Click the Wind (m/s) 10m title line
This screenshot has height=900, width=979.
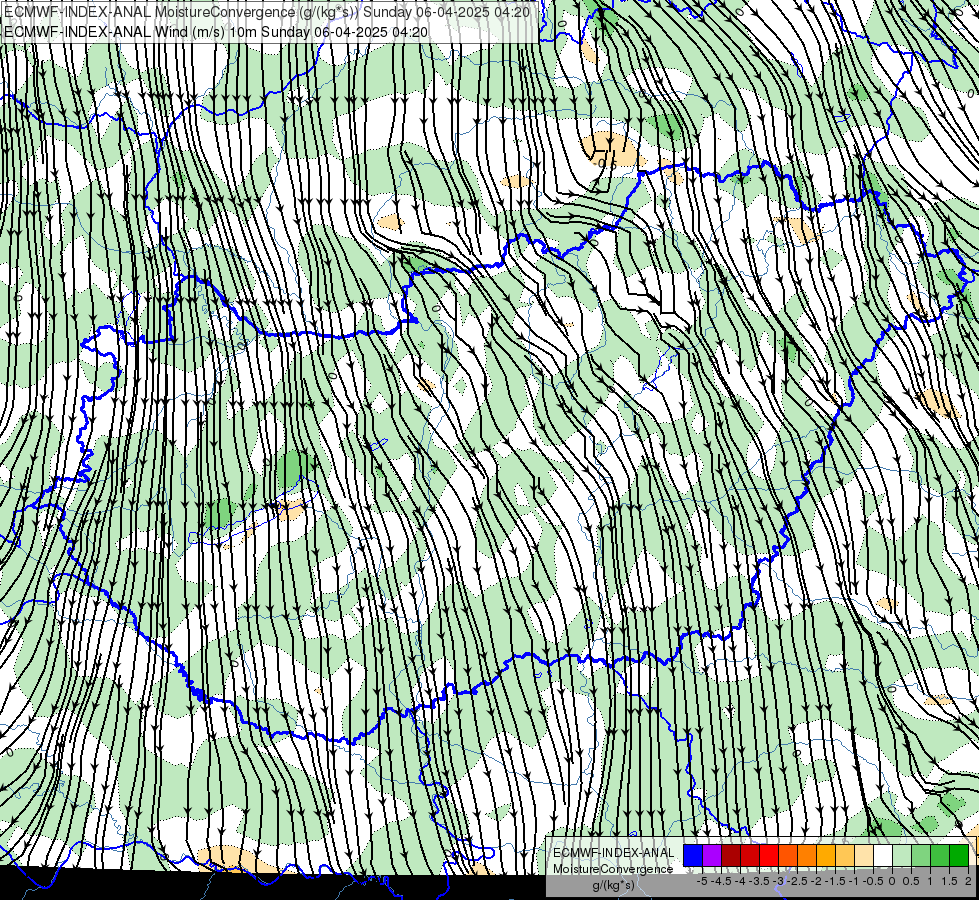coord(216,31)
